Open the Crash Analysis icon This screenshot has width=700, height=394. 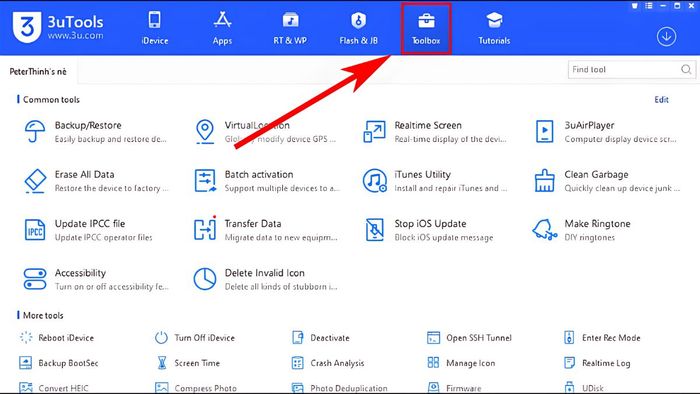[x=297, y=363]
